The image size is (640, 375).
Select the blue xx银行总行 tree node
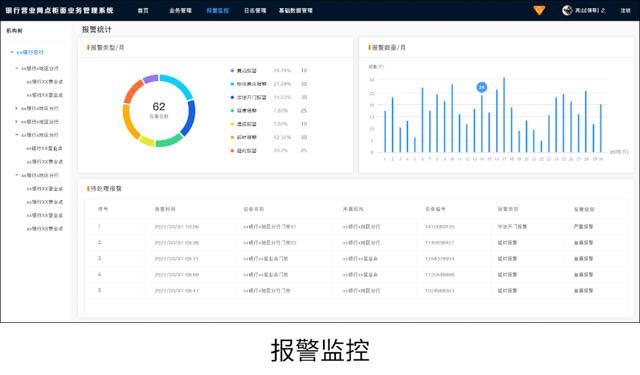[30, 52]
